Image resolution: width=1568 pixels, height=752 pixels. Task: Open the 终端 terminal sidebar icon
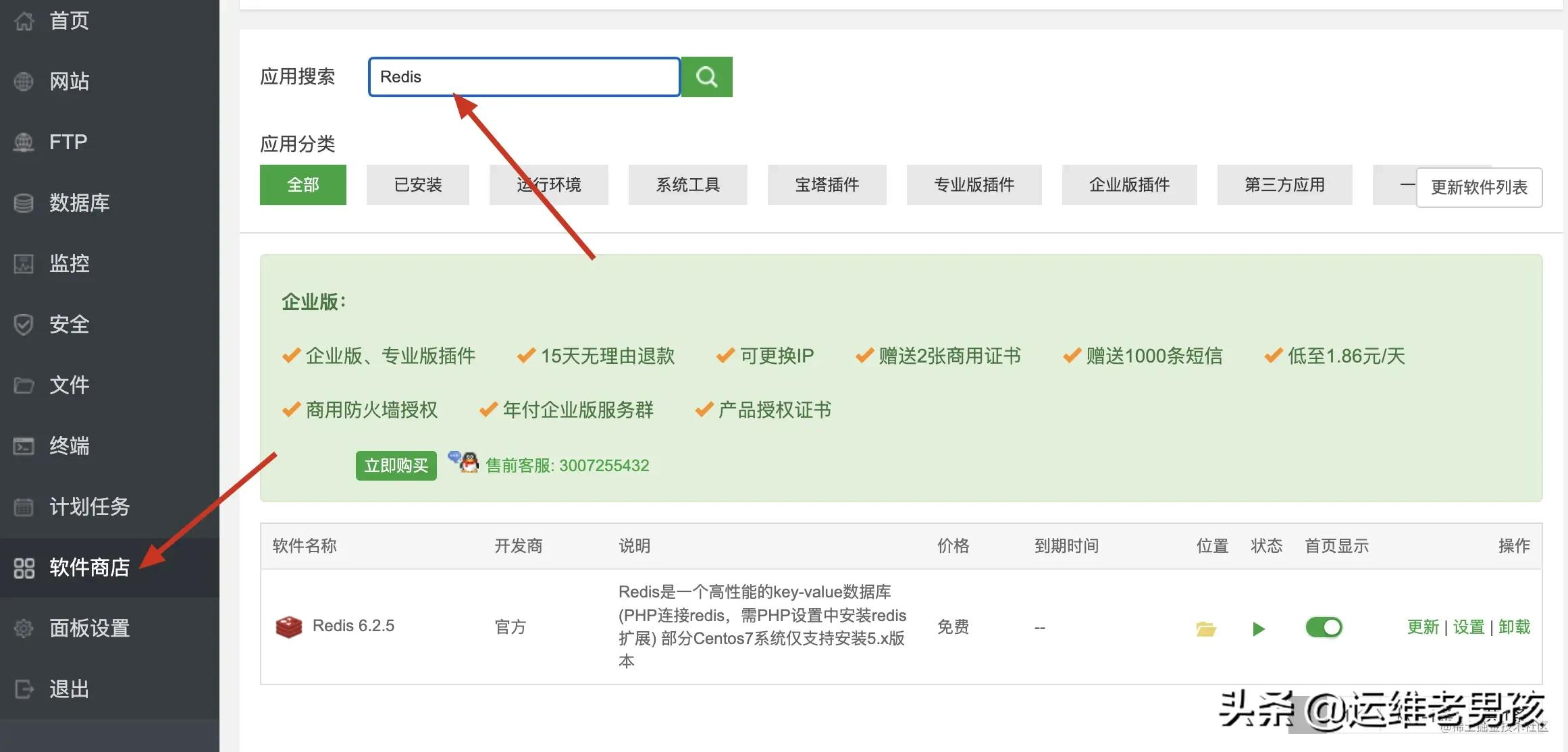(x=24, y=446)
